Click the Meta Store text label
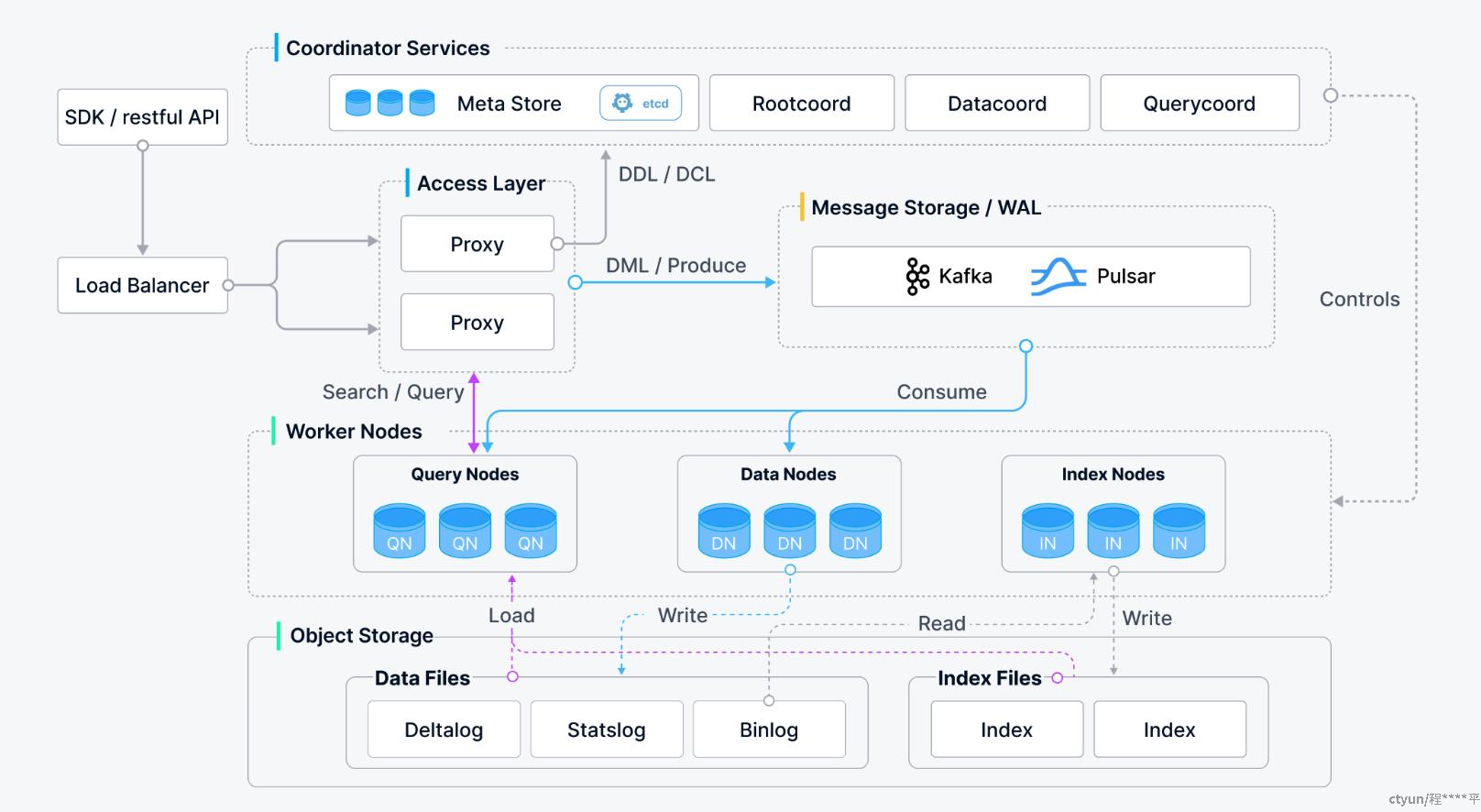The image size is (1481, 812). coord(510,104)
